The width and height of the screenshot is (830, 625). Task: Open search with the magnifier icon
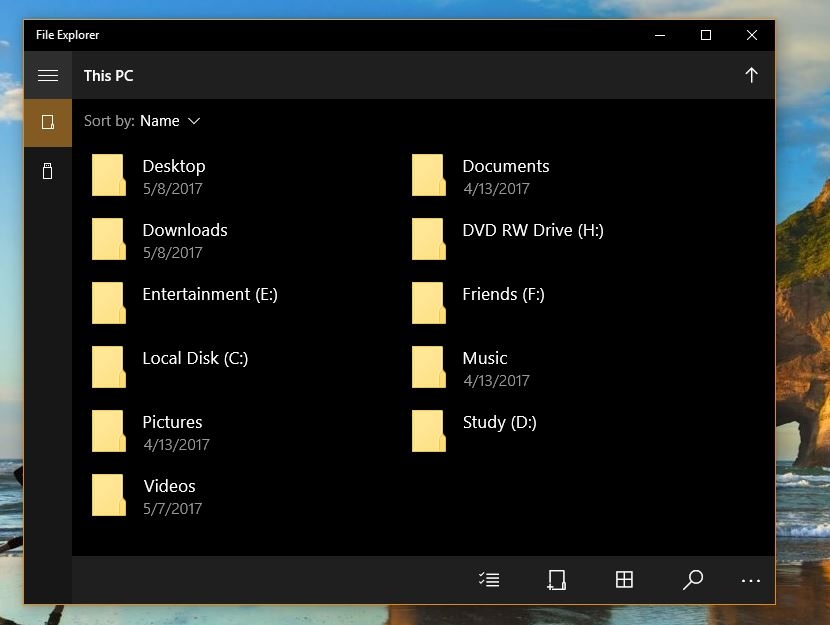coord(693,579)
